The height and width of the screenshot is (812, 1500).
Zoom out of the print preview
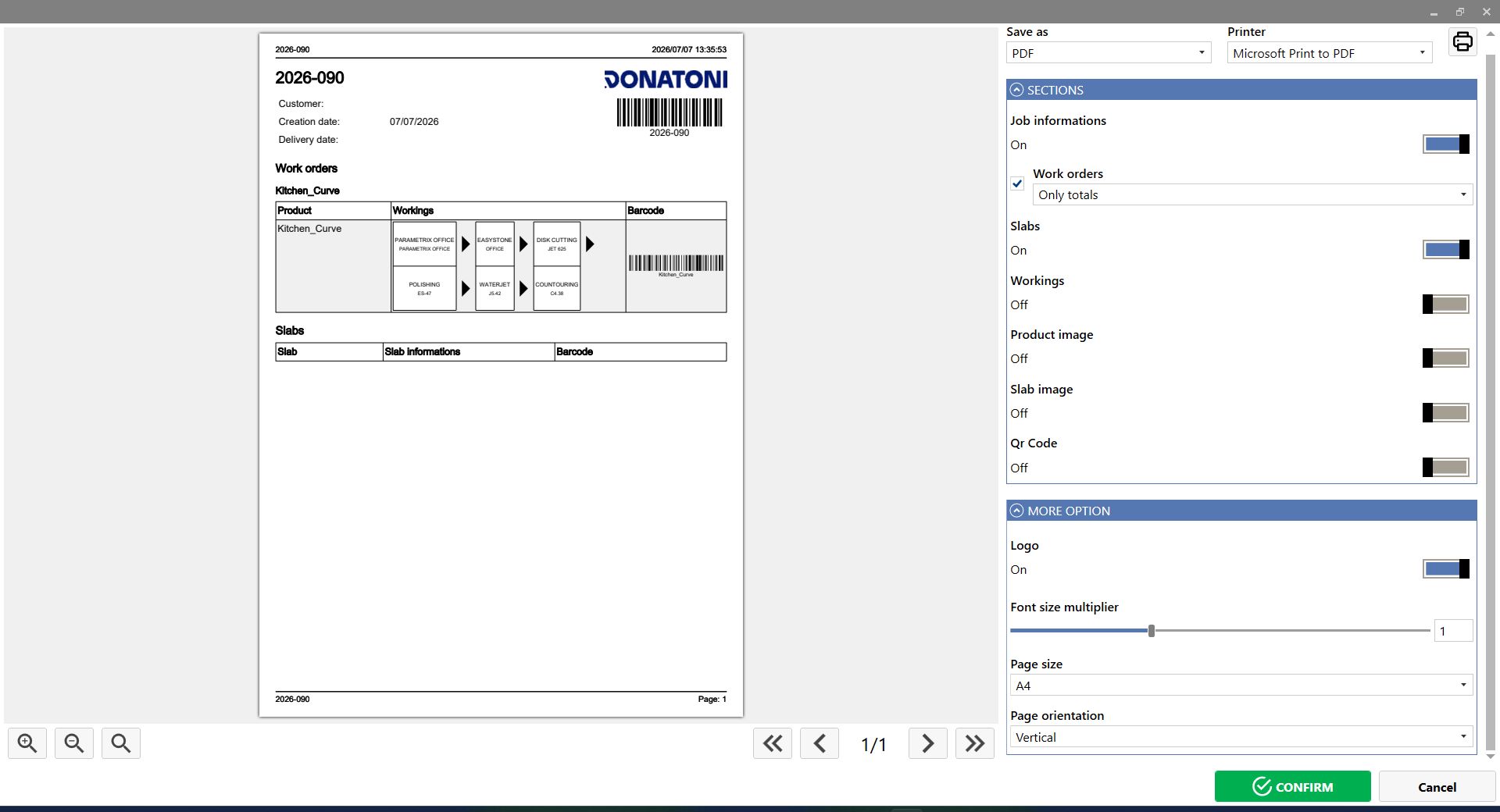point(74,743)
